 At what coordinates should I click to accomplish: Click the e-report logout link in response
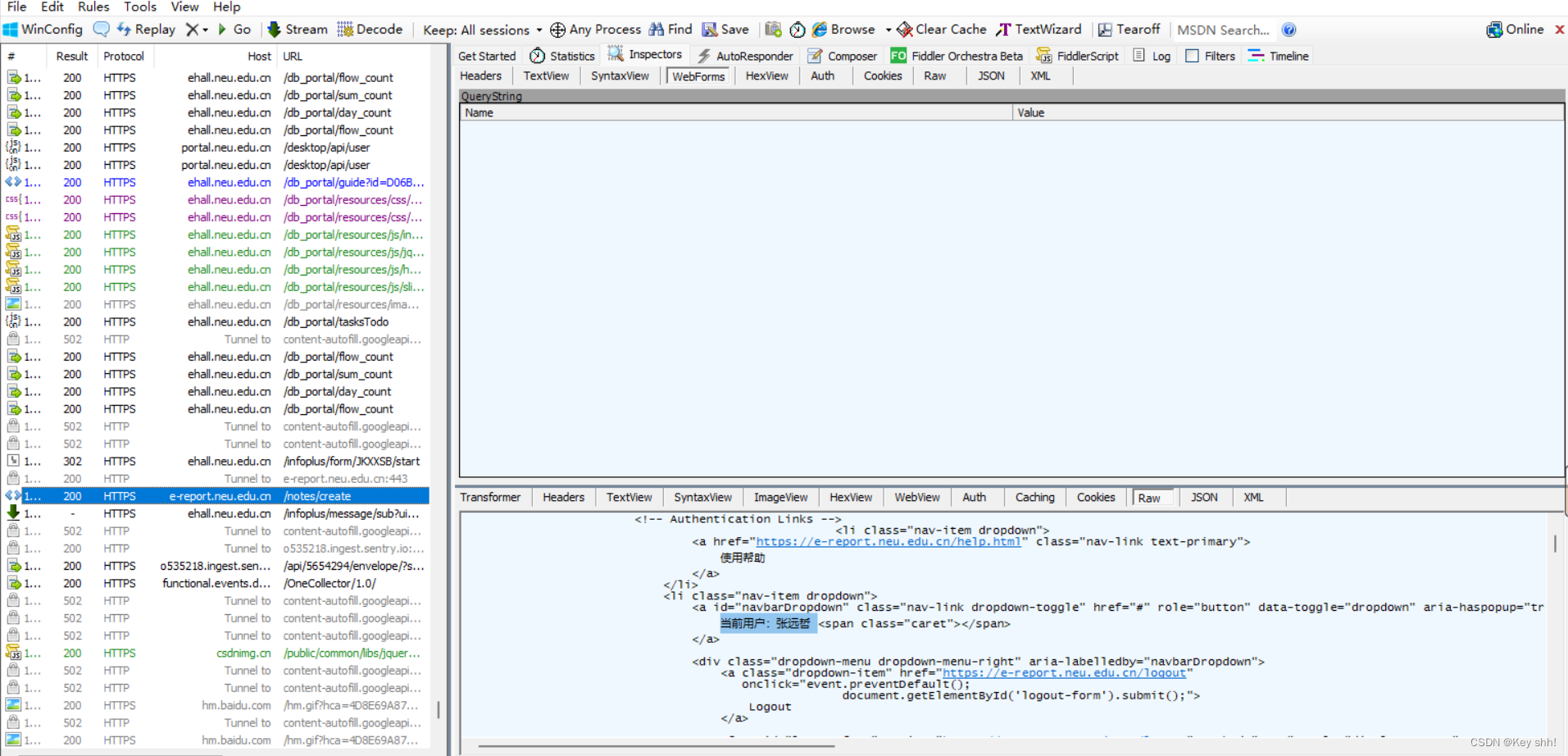tap(1064, 672)
